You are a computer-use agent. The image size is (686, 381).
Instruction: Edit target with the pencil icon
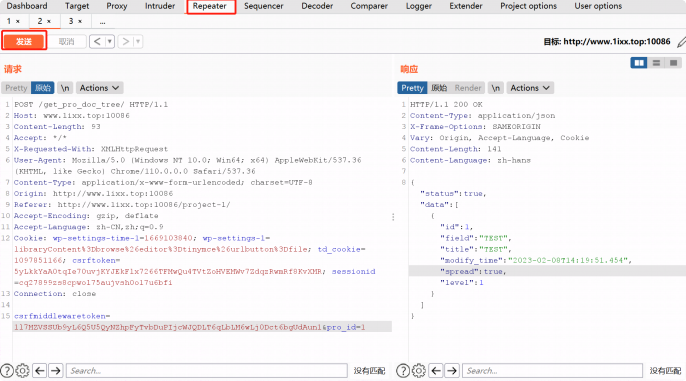[681, 42]
